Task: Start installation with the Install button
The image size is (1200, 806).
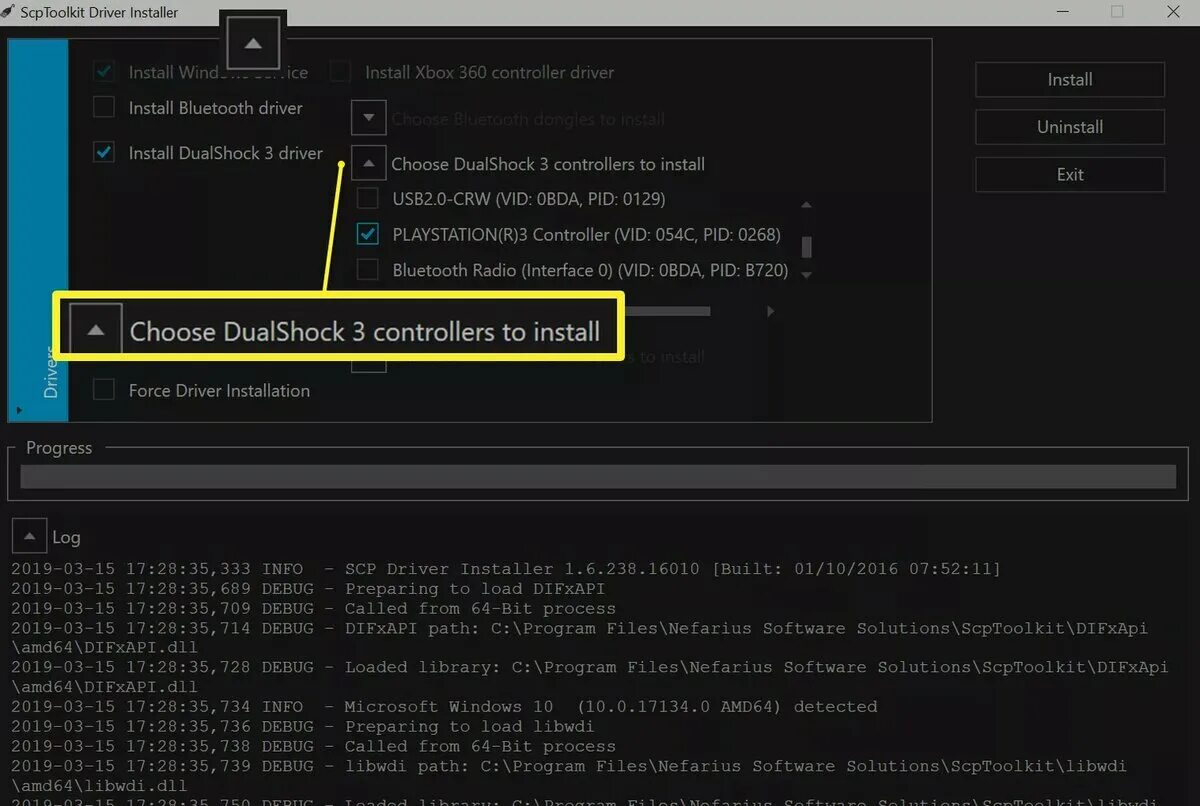Action: click(x=1070, y=79)
